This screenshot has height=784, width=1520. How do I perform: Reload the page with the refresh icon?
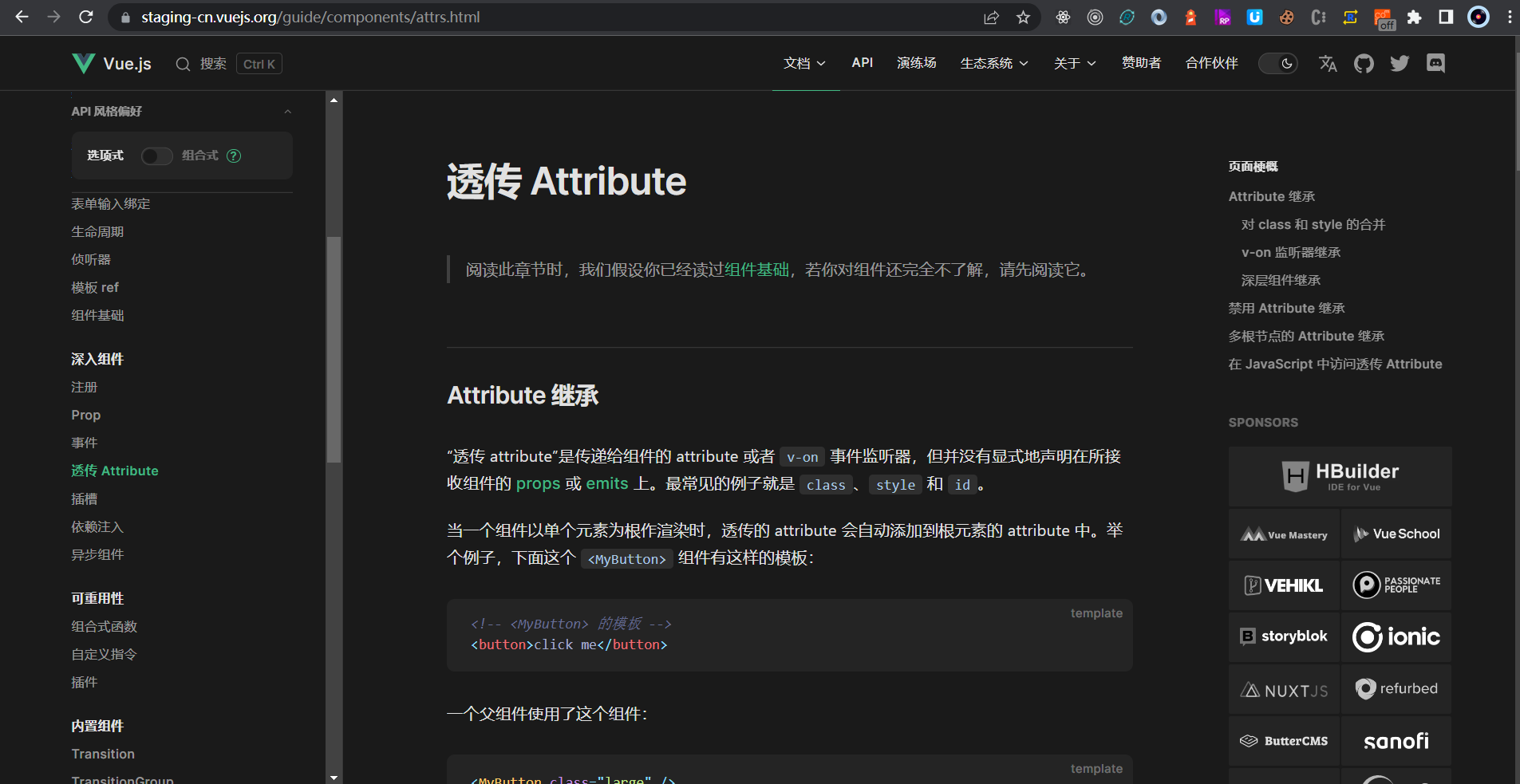click(x=86, y=17)
